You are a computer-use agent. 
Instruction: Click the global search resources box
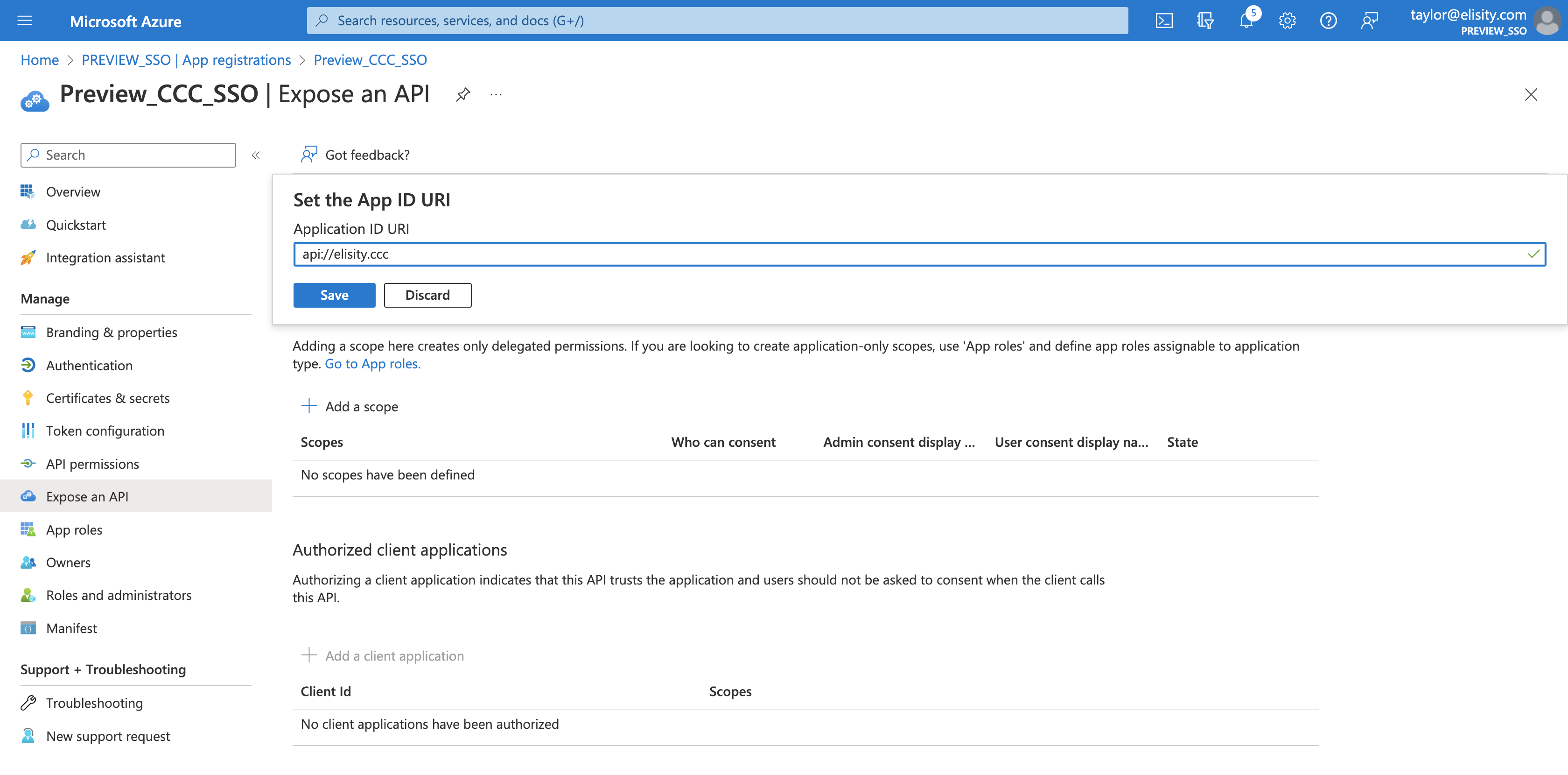(717, 21)
